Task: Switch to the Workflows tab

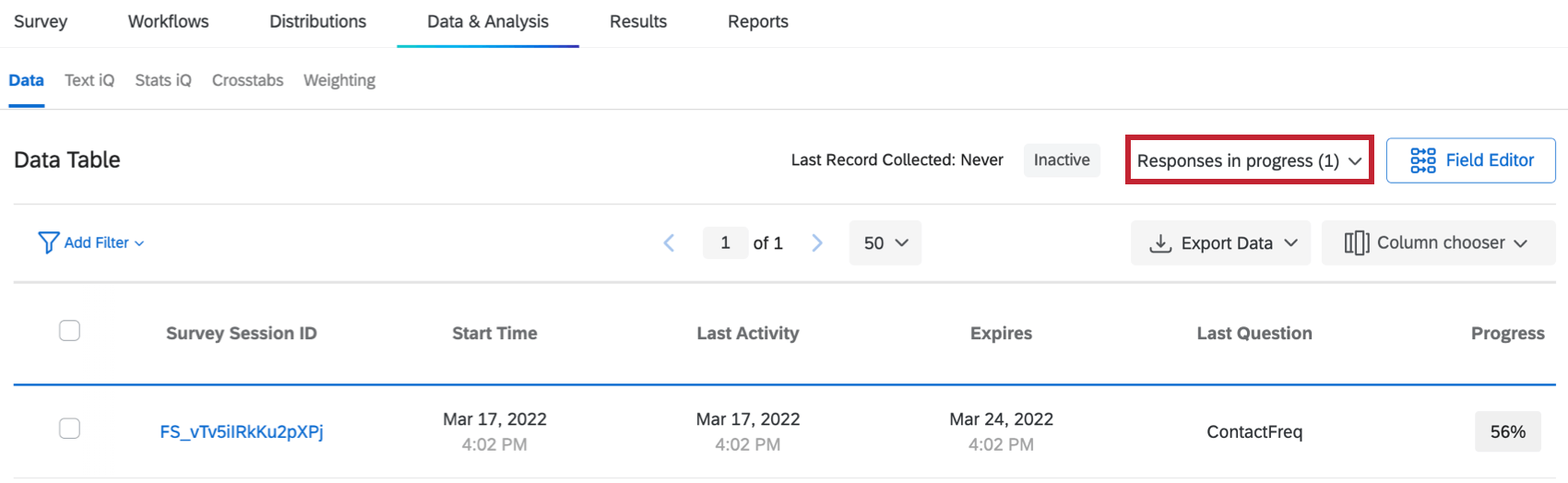Action: click(x=168, y=21)
